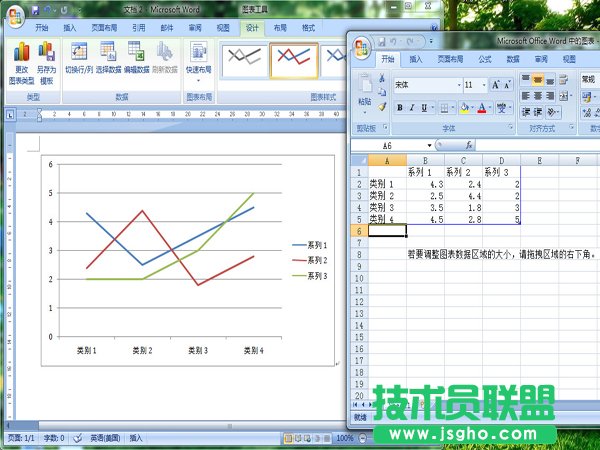Toggle Center alignment in Excel
The height and width of the screenshot is (450, 600).
pos(538,96)
